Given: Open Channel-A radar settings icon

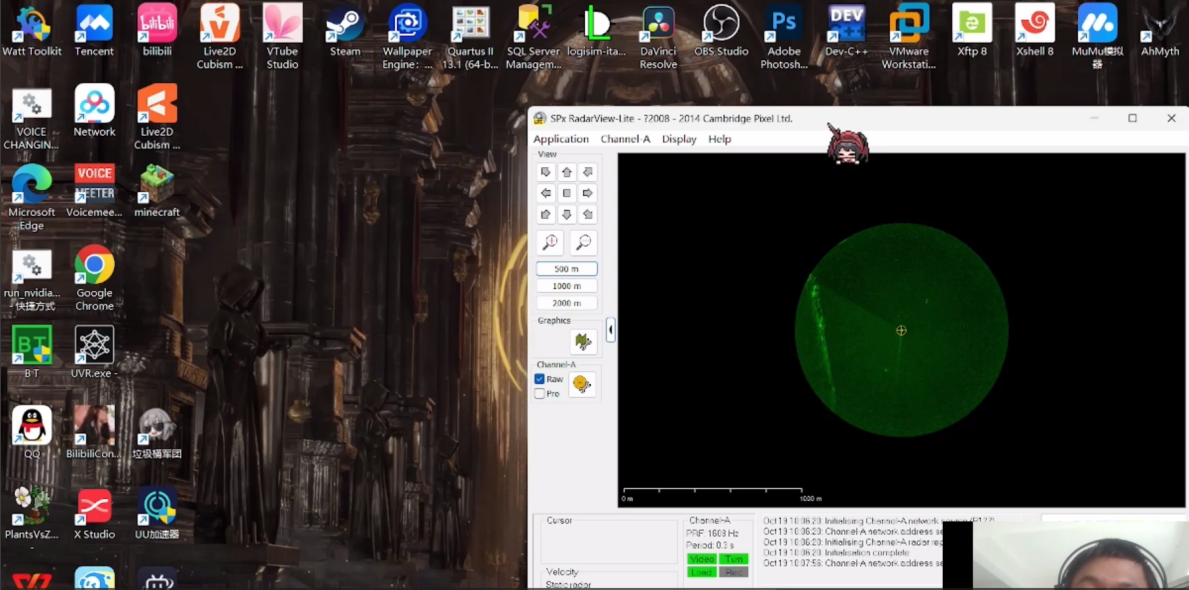Looking at the screenshot, I should 582,385.
